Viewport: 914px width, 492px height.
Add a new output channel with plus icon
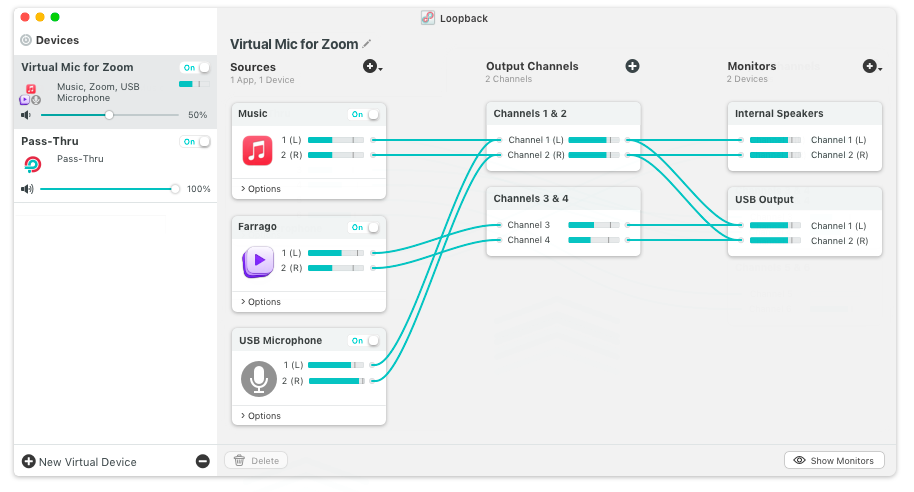click(632, 66)
